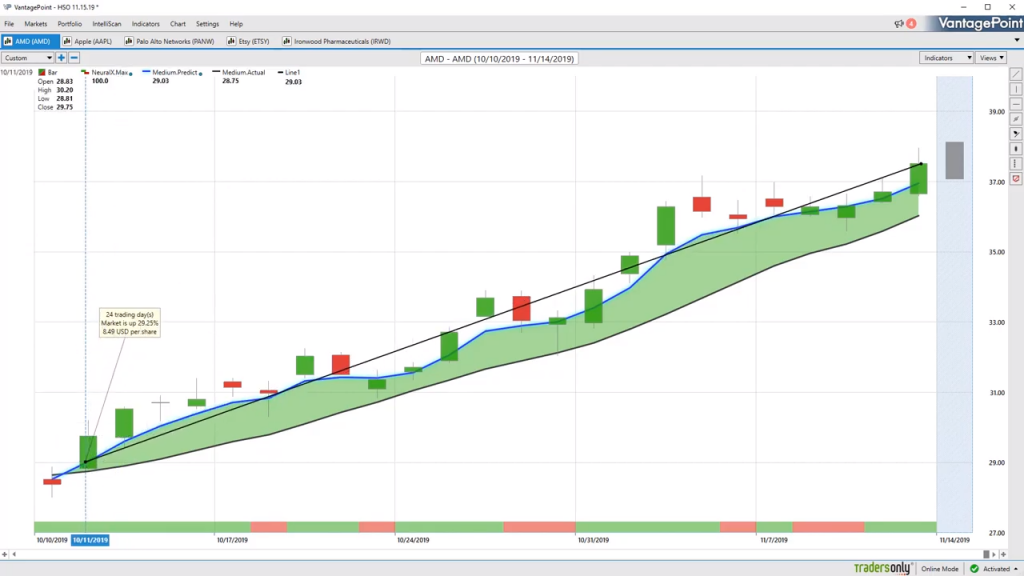
Task: Expand the Indicators dropdown
Action: pos(946,58)
